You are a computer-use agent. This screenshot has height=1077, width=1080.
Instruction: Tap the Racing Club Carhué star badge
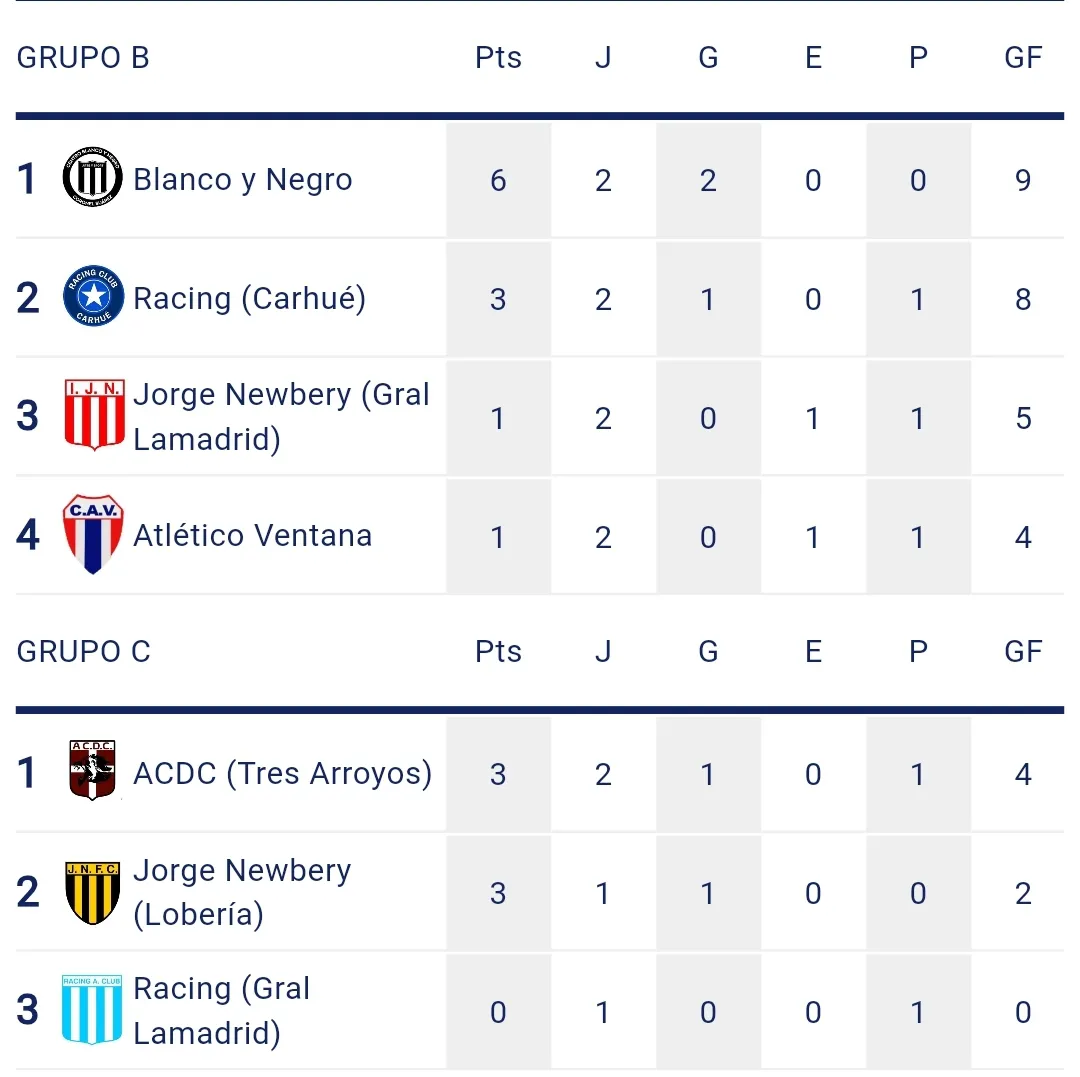point(93,297)
